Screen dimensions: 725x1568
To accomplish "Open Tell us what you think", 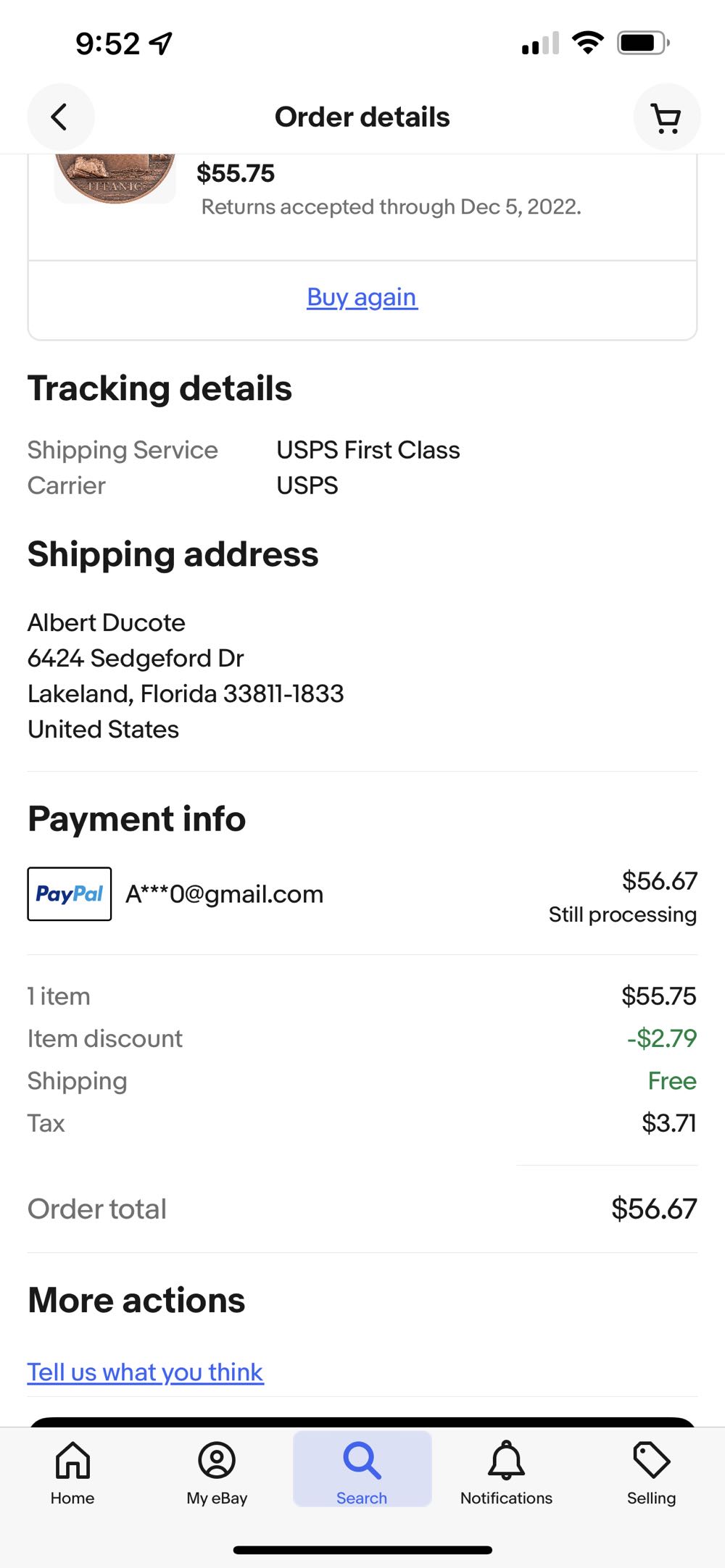I will pyautogui.click(x=145, y=1372).
